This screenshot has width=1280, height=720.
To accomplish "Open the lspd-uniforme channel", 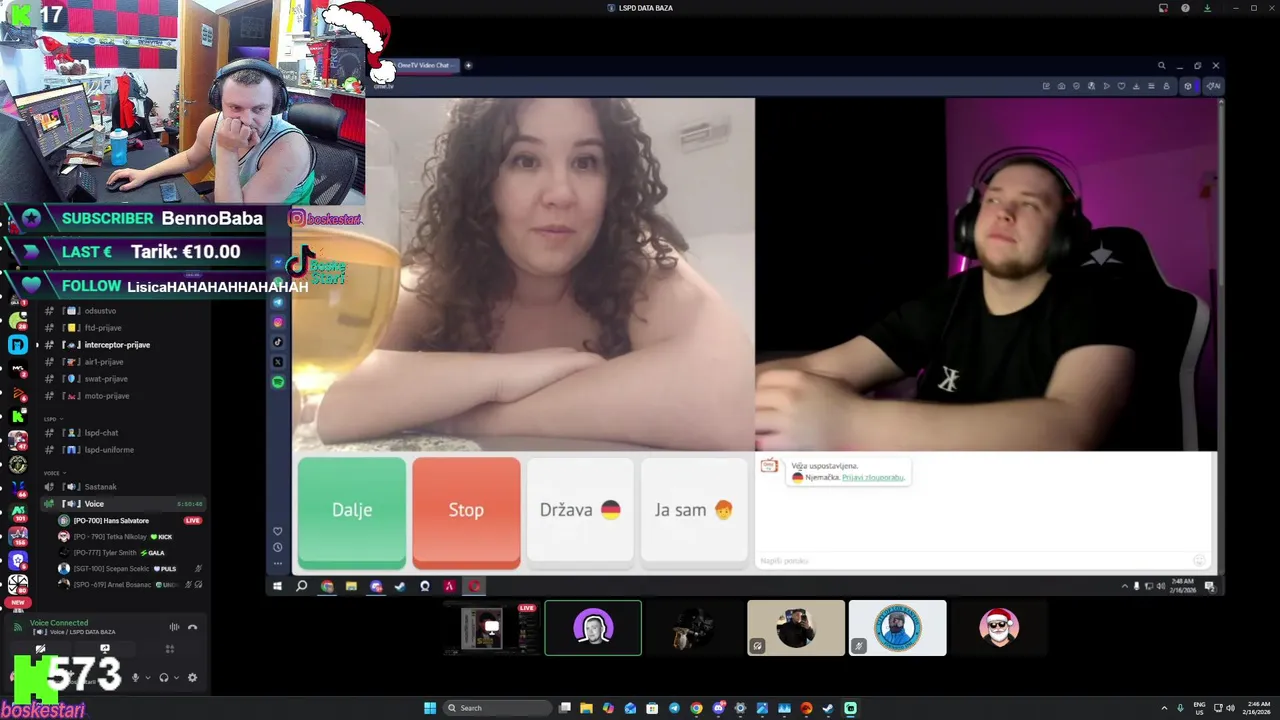I will 109,450.
